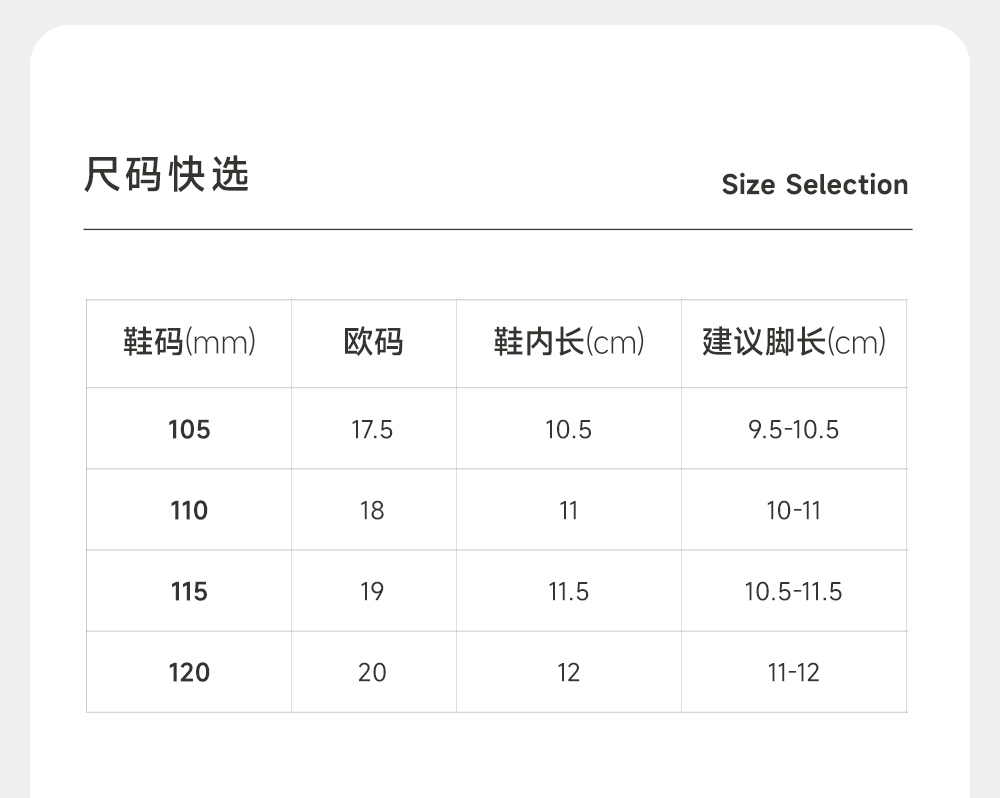Choose shoe size 120 cell
The height and width of the screenshot is (798, 1000).
[x=189, y=673]
